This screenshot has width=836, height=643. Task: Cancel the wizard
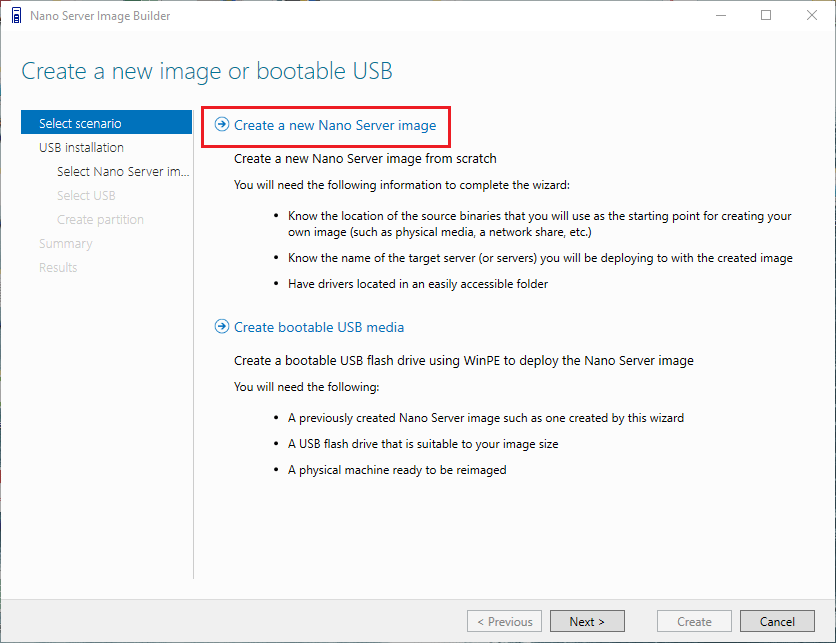[x=777, y=621]
